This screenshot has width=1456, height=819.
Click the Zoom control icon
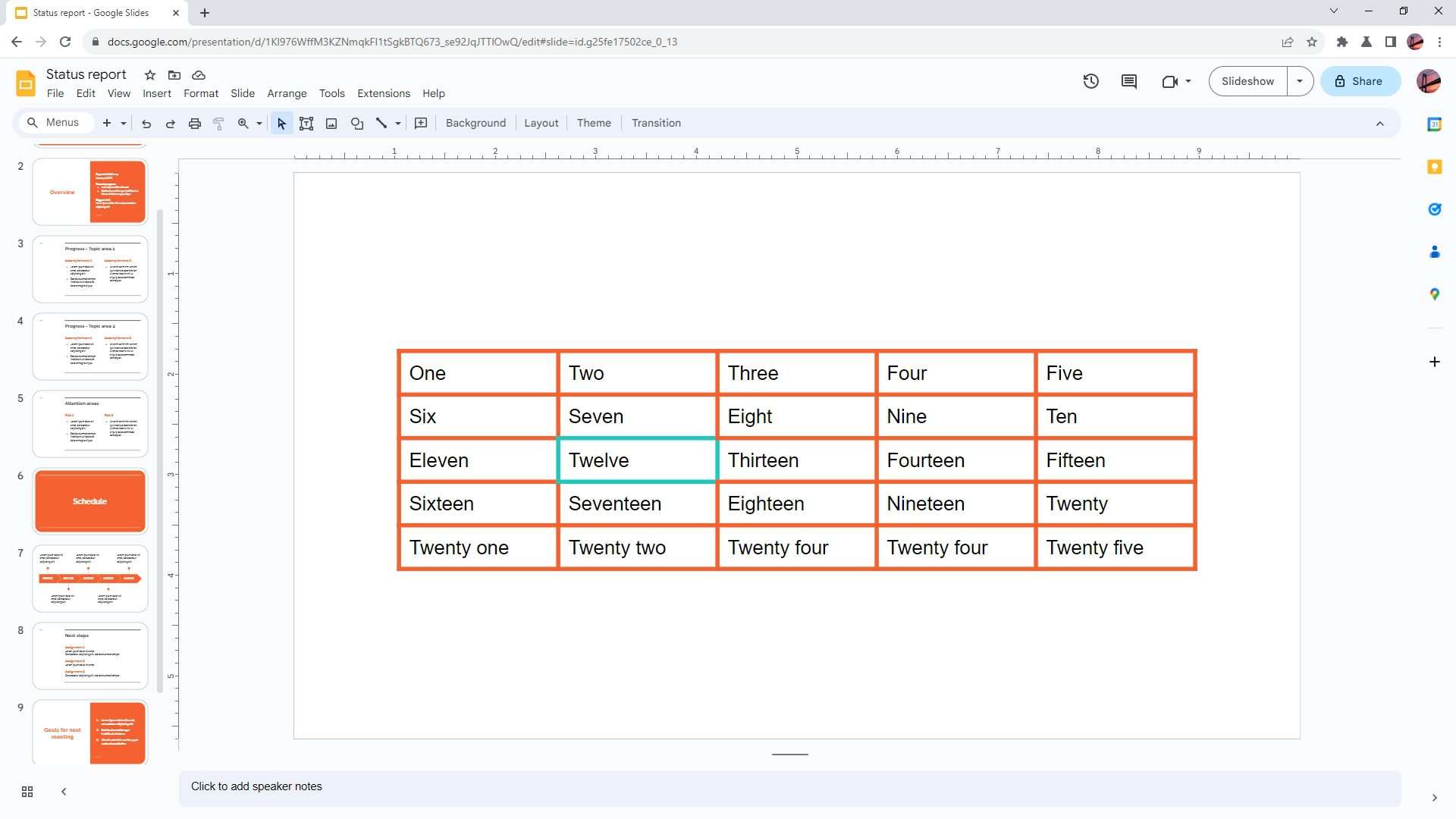[244, 123]
